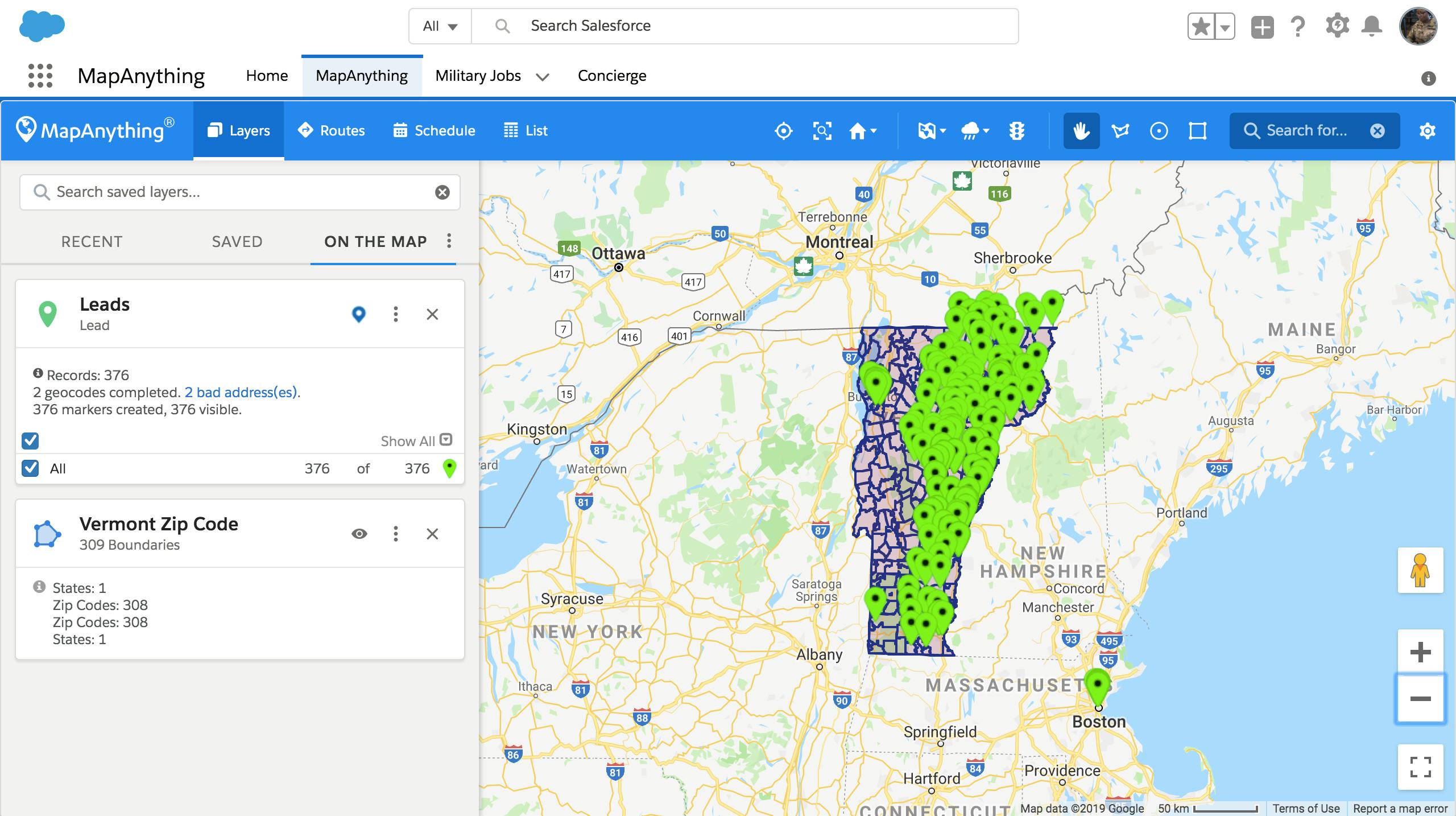Screen dimensions: 1456x816
Task: Open the Global Actions plus icon
Action: [x=1262, y=27]
